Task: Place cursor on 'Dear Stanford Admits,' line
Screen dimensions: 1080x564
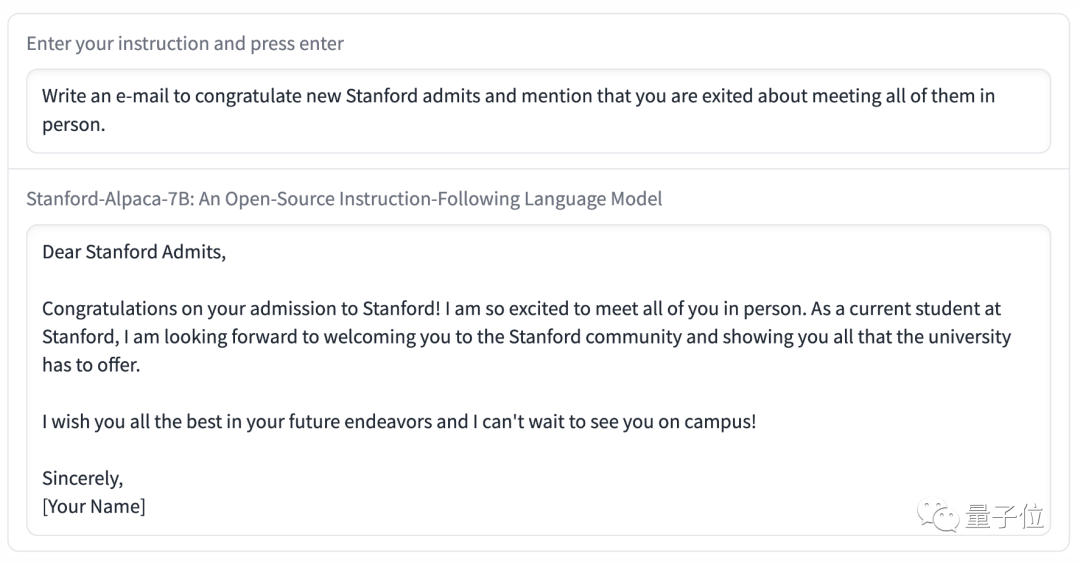Action: click(x=134, y=252)
